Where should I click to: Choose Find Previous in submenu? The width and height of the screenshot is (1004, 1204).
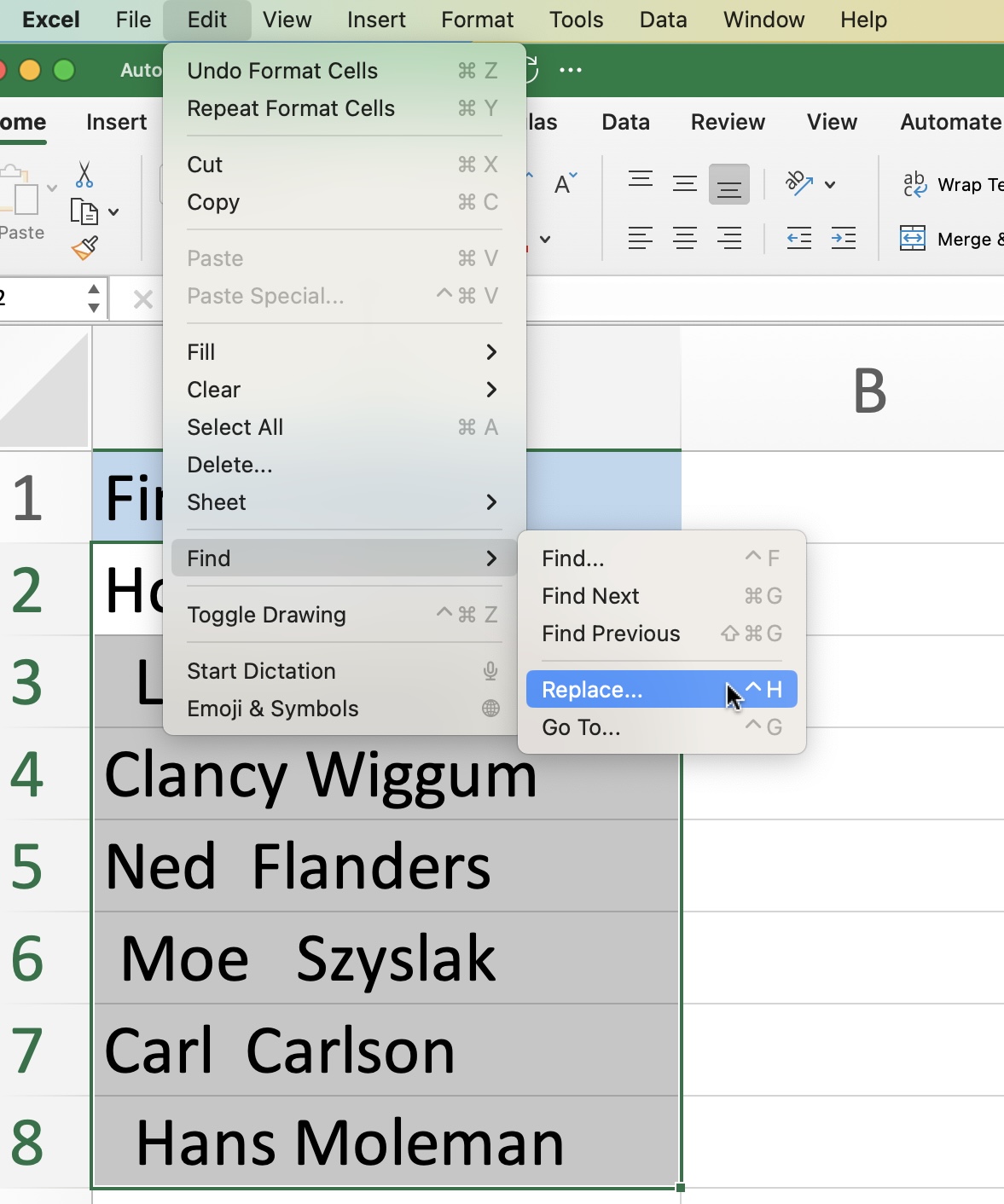(662, 634)
